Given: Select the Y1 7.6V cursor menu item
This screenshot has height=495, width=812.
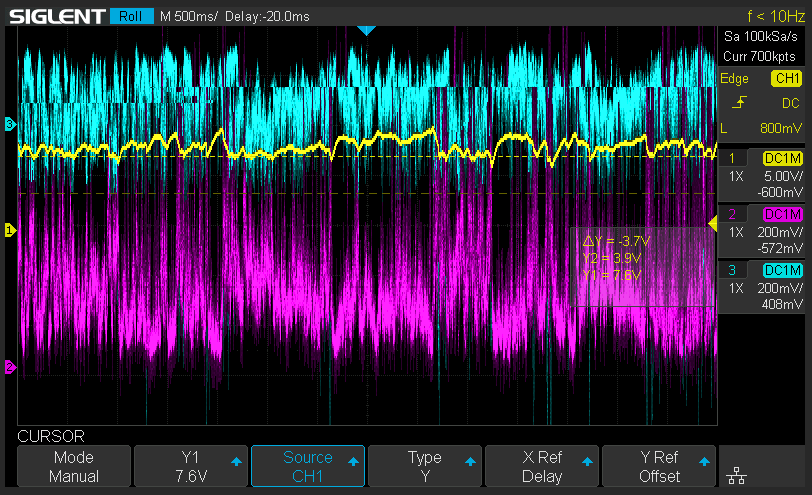Looking at the screenshot, I should [191, 466].
